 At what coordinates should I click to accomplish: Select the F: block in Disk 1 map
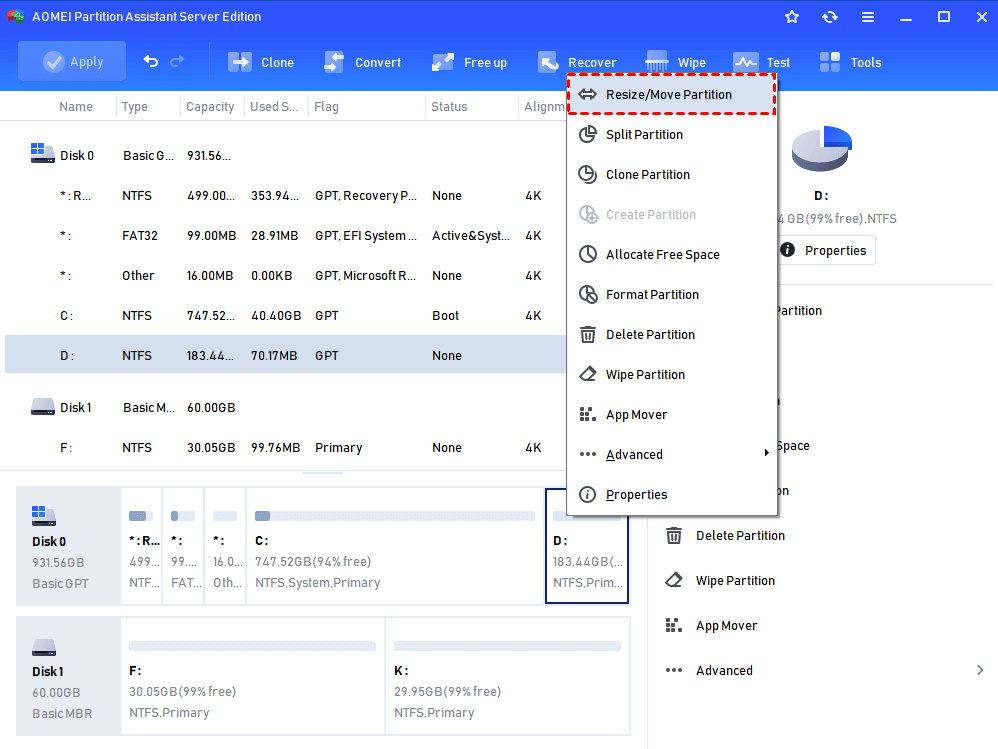(253, 675)
